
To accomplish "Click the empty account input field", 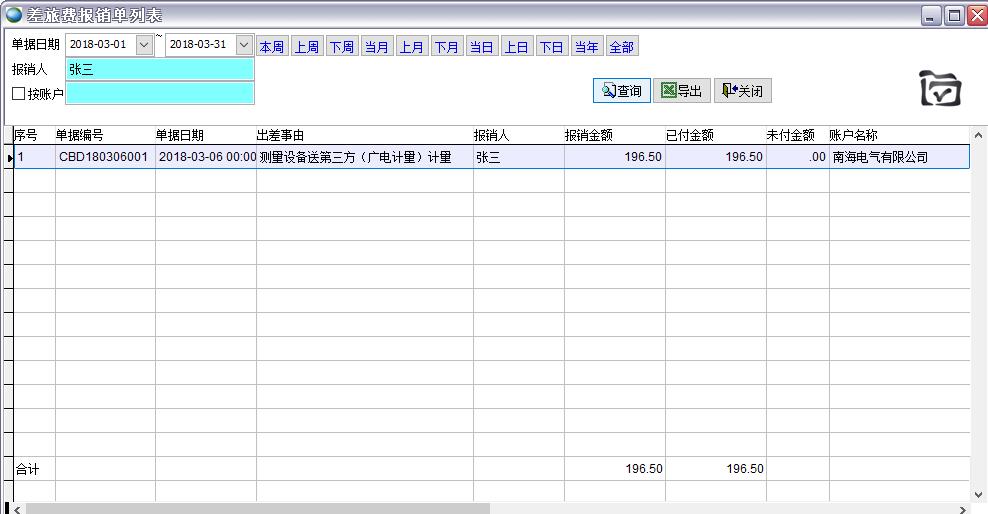I will [x=160, y=94].
